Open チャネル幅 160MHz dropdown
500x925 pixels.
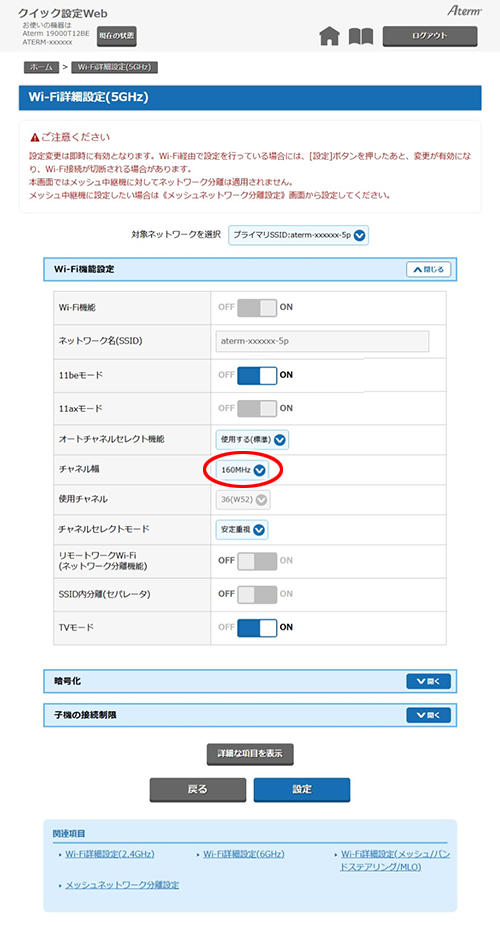point(242,470)
